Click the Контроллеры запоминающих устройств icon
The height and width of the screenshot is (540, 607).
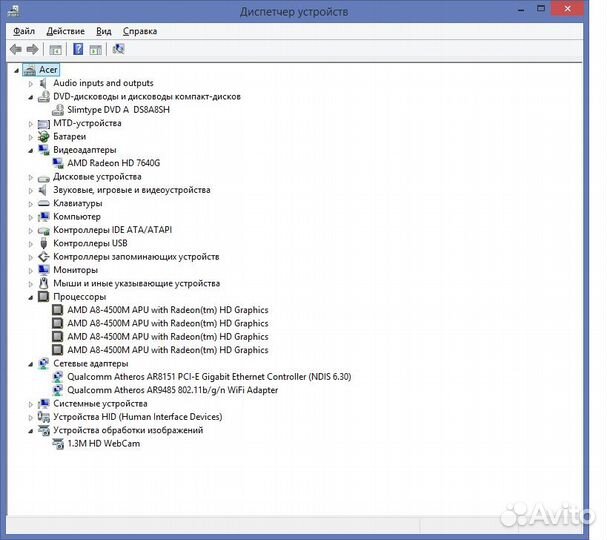(44, 257)
